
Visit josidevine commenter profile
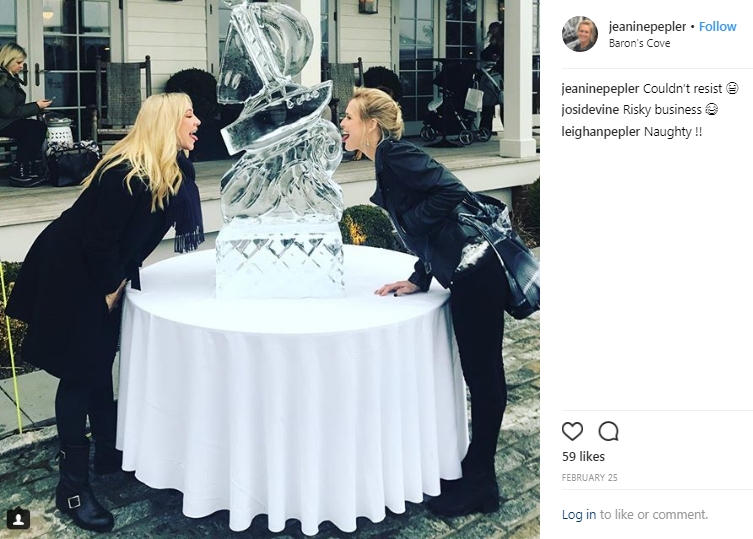(x=590, y=110)
